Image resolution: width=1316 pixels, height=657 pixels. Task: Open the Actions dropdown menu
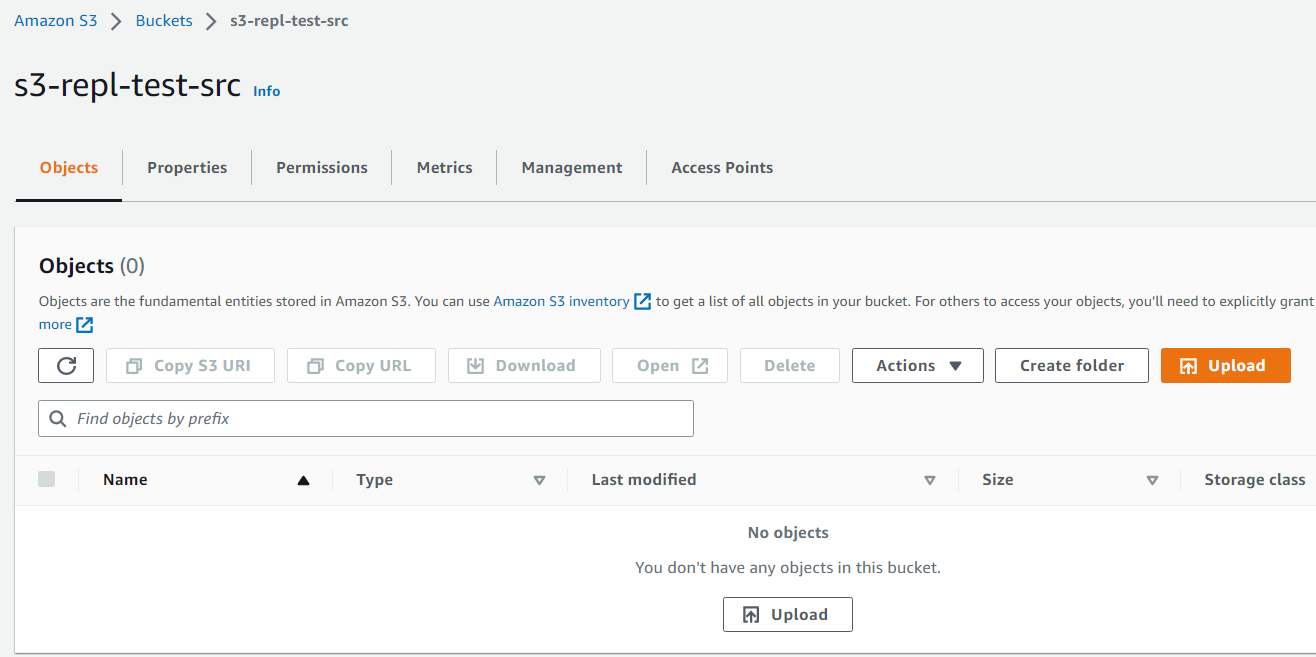(917, 366)
